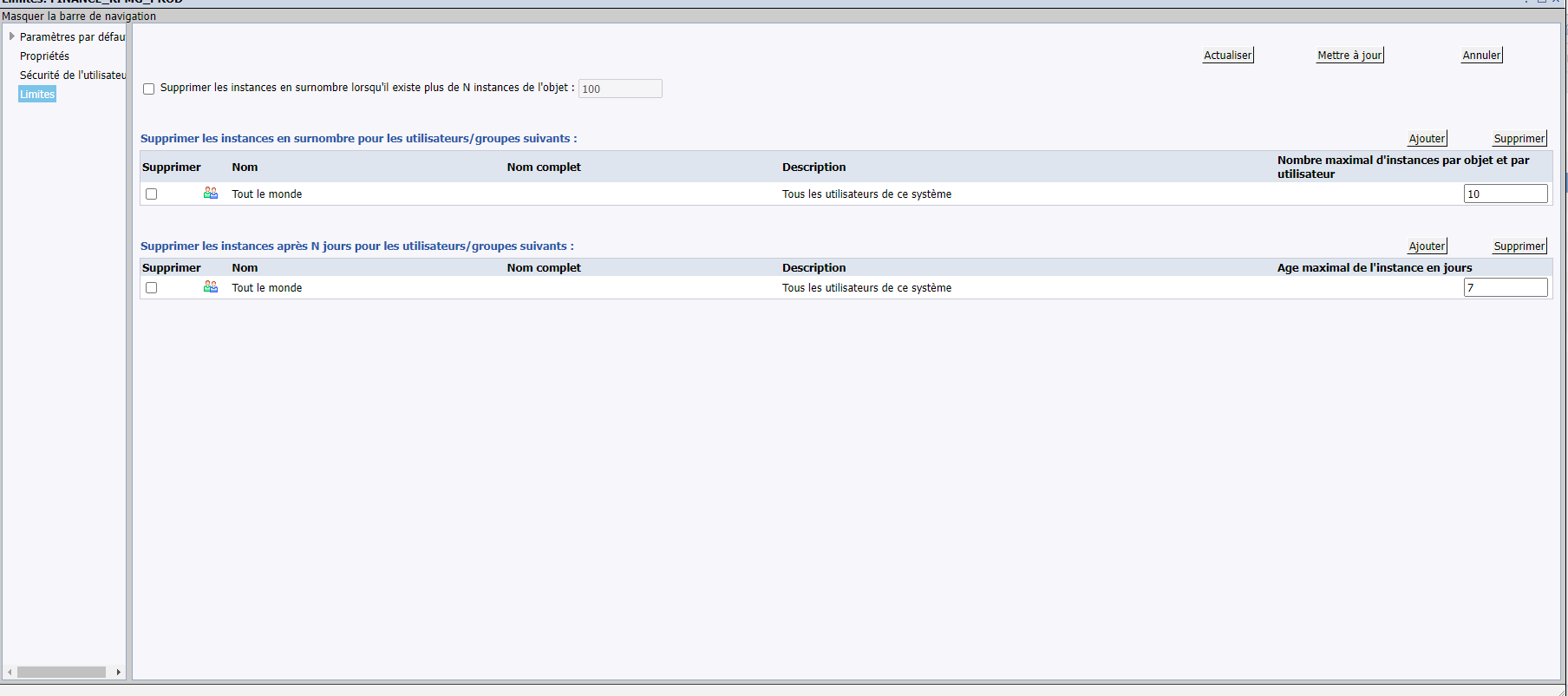
Task: Tick the Supprimer checkbox in the max-instances table
Action: [152, 194]
